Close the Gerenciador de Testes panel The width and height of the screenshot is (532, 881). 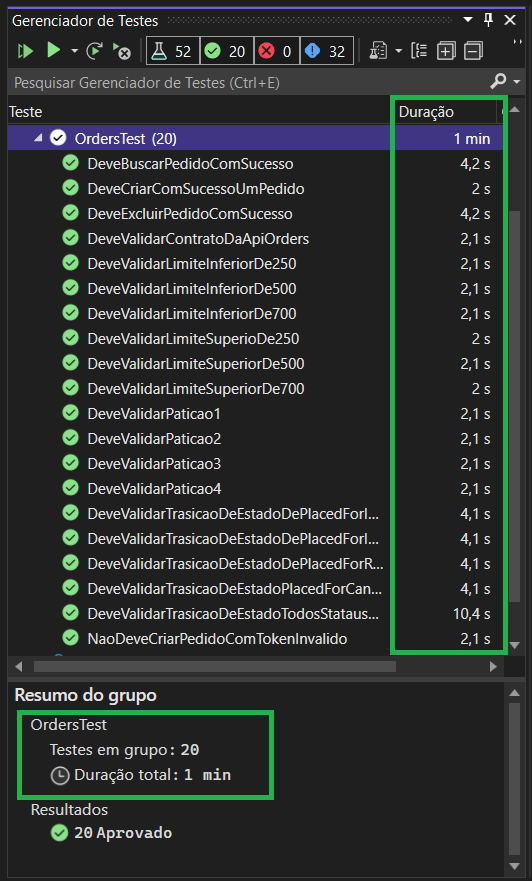pos(510,20)
